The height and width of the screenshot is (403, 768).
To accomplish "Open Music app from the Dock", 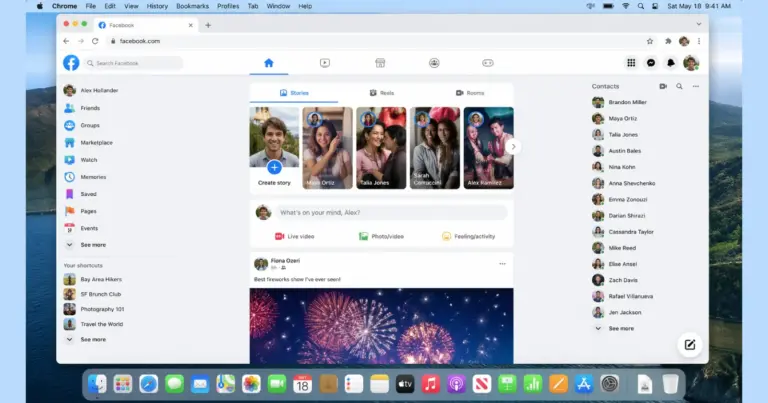I will click(x=431, y=384).
